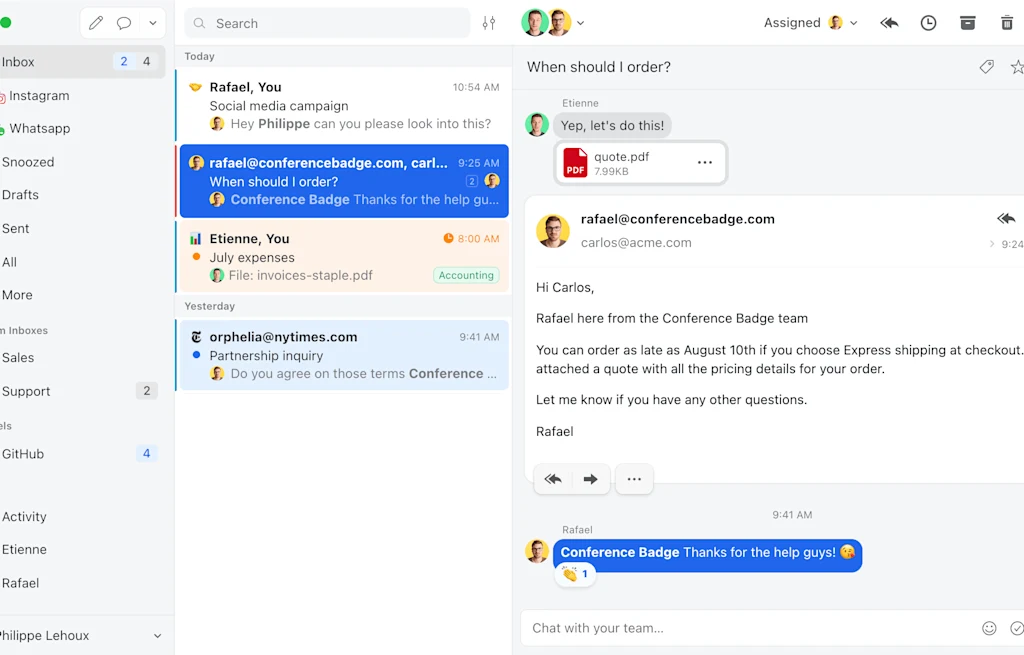Open the compose options chevron next to chat icon
The width and height of the screenshot is (1024, 655).
(x=152, y=22)
